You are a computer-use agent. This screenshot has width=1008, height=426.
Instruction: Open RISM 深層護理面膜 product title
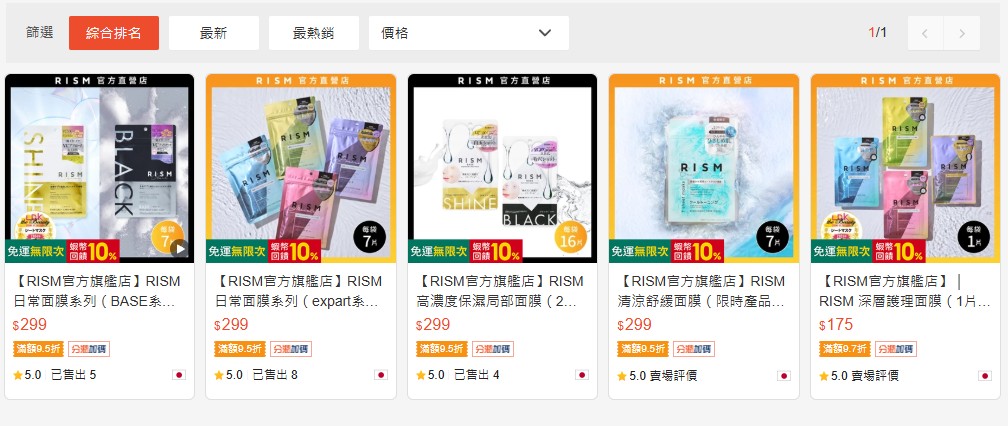(904, 291)
